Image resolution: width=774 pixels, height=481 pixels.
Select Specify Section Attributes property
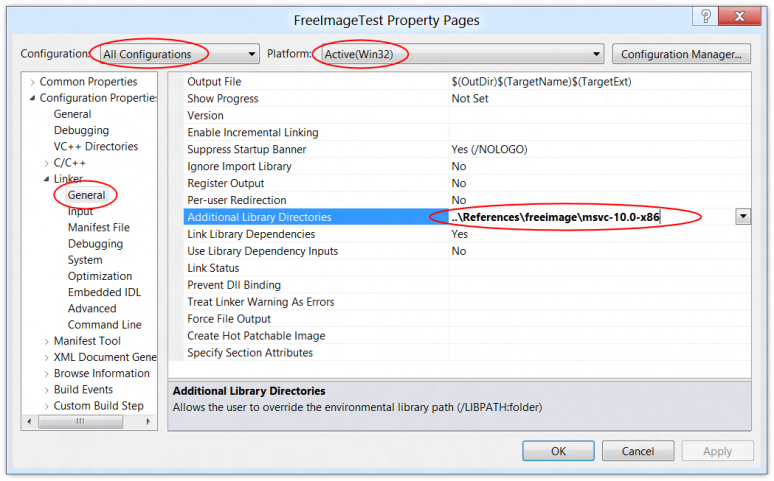pos(467,353)
